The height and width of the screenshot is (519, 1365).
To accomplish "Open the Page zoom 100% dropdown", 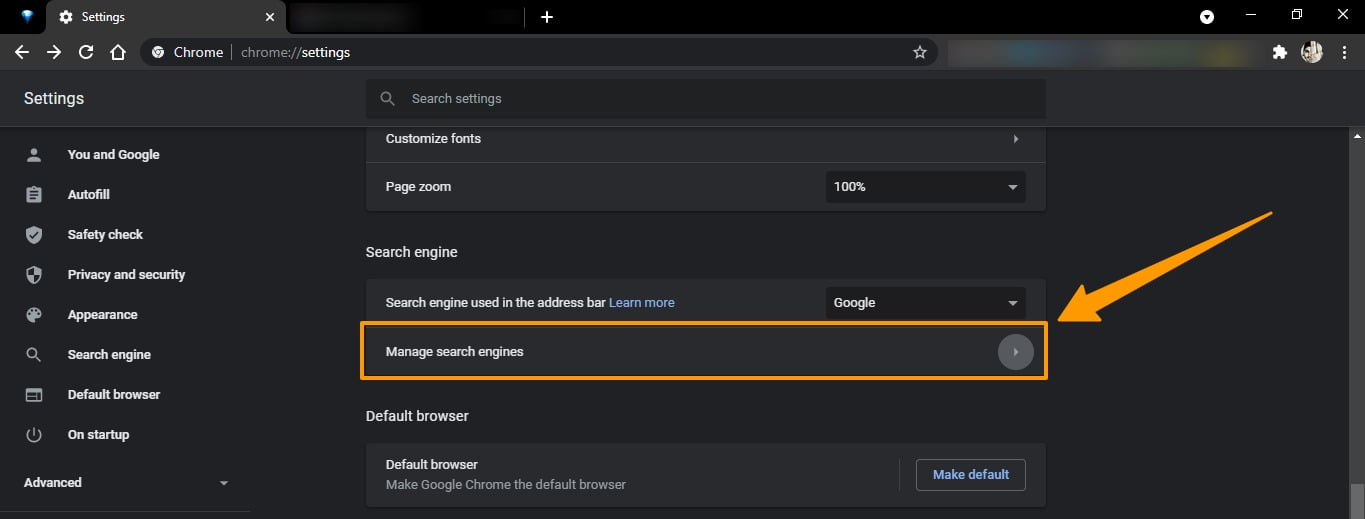I will click(925, 186).
